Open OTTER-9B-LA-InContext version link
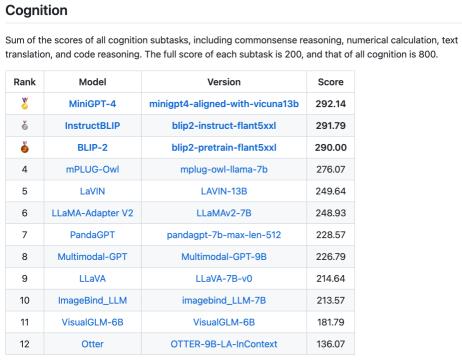Image resolution: width=462 pixels, height=360 pixels. click(x=224, y=344)
